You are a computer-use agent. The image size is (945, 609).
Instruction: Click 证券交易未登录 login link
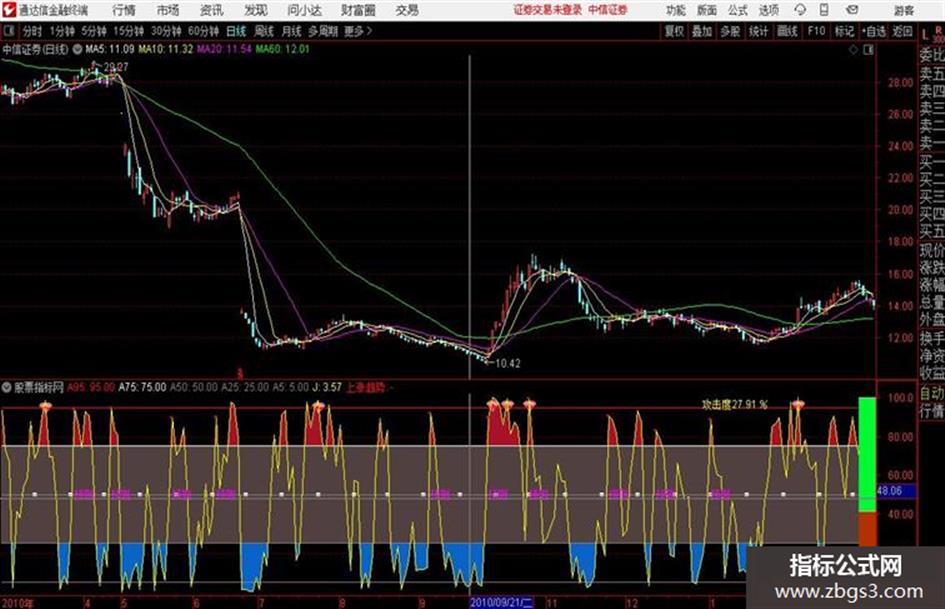pos(548,10)
